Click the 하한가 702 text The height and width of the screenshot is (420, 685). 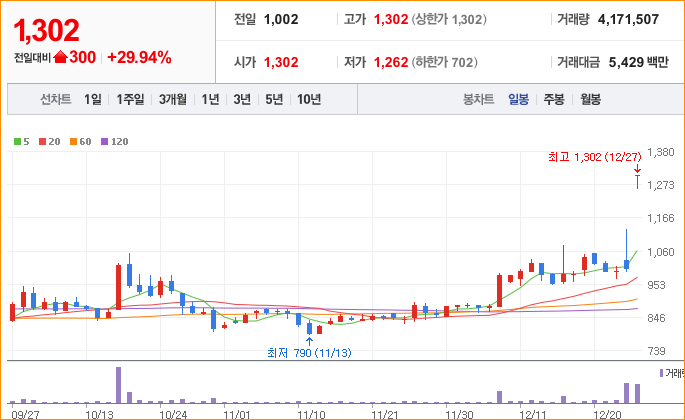coord(445,62)
